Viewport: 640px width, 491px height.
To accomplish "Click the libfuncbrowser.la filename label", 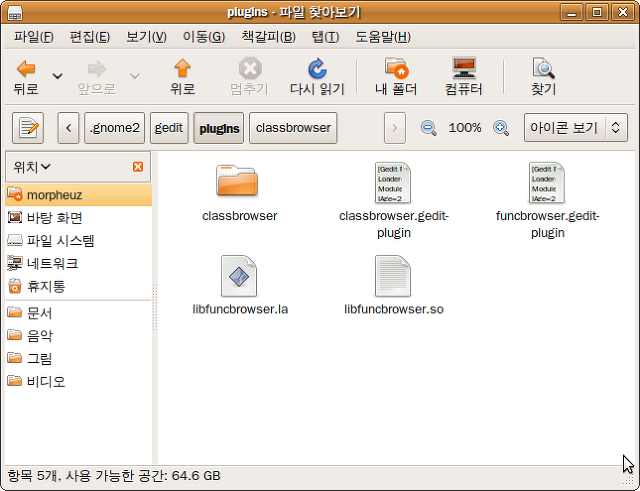I will pos(240,309).
